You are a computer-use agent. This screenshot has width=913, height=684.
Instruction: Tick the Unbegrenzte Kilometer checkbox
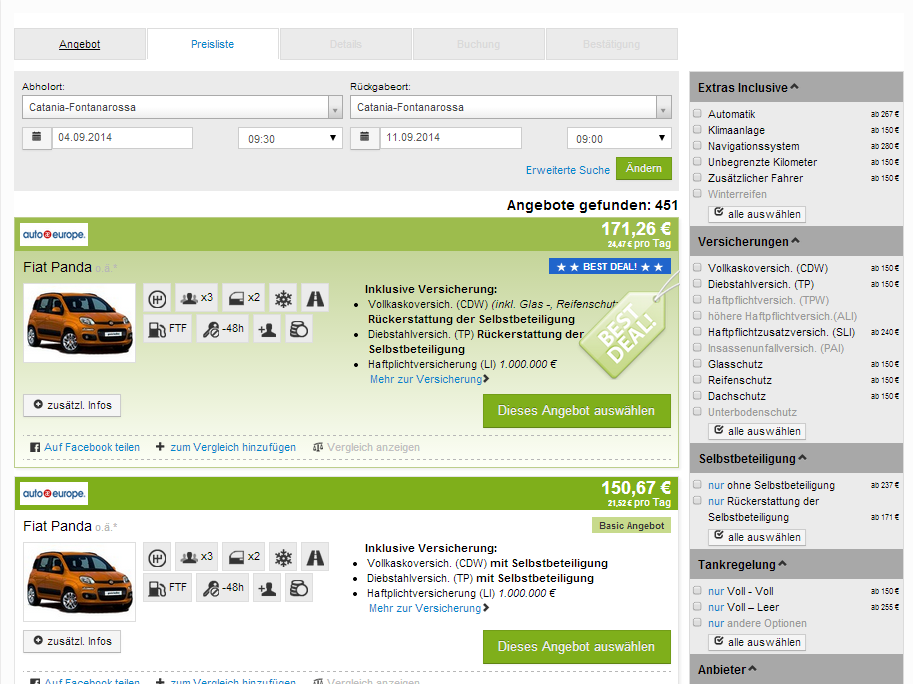tap(698, 161)
